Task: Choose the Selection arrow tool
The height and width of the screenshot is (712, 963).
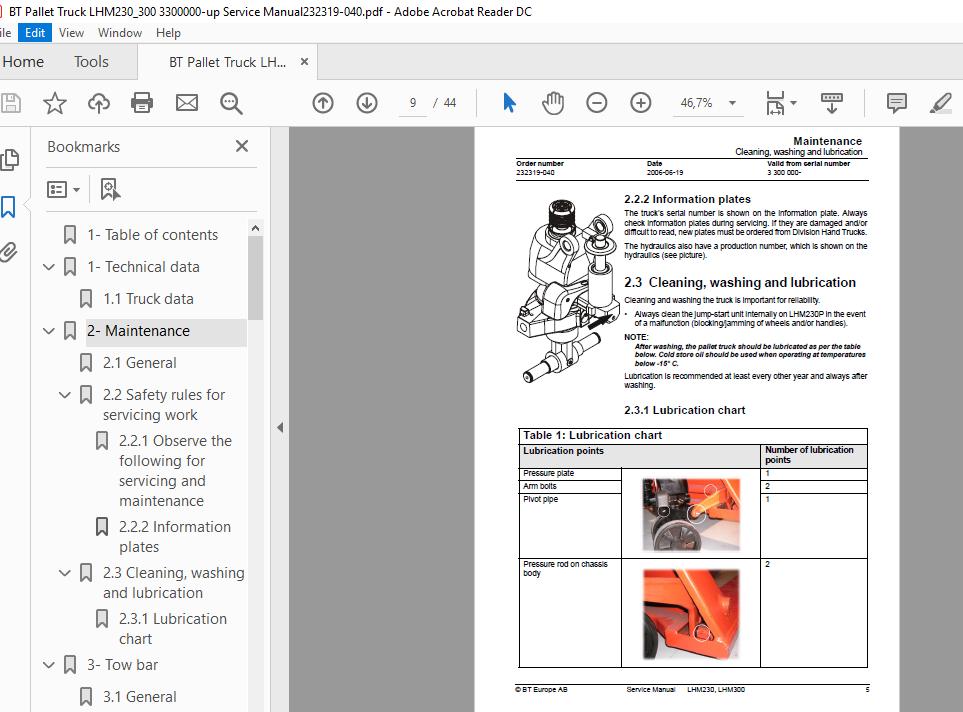Action: click(509, 103)
